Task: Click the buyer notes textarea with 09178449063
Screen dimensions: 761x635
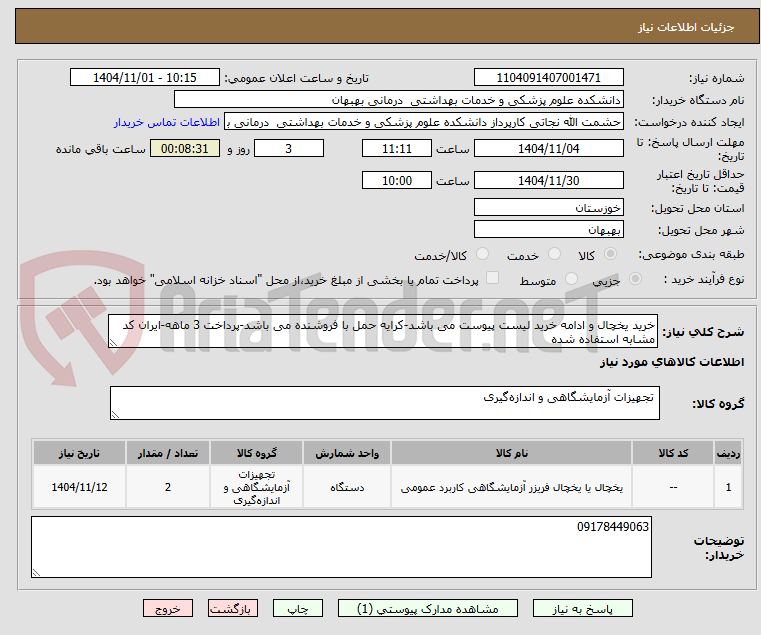Action: pos(341,547)
